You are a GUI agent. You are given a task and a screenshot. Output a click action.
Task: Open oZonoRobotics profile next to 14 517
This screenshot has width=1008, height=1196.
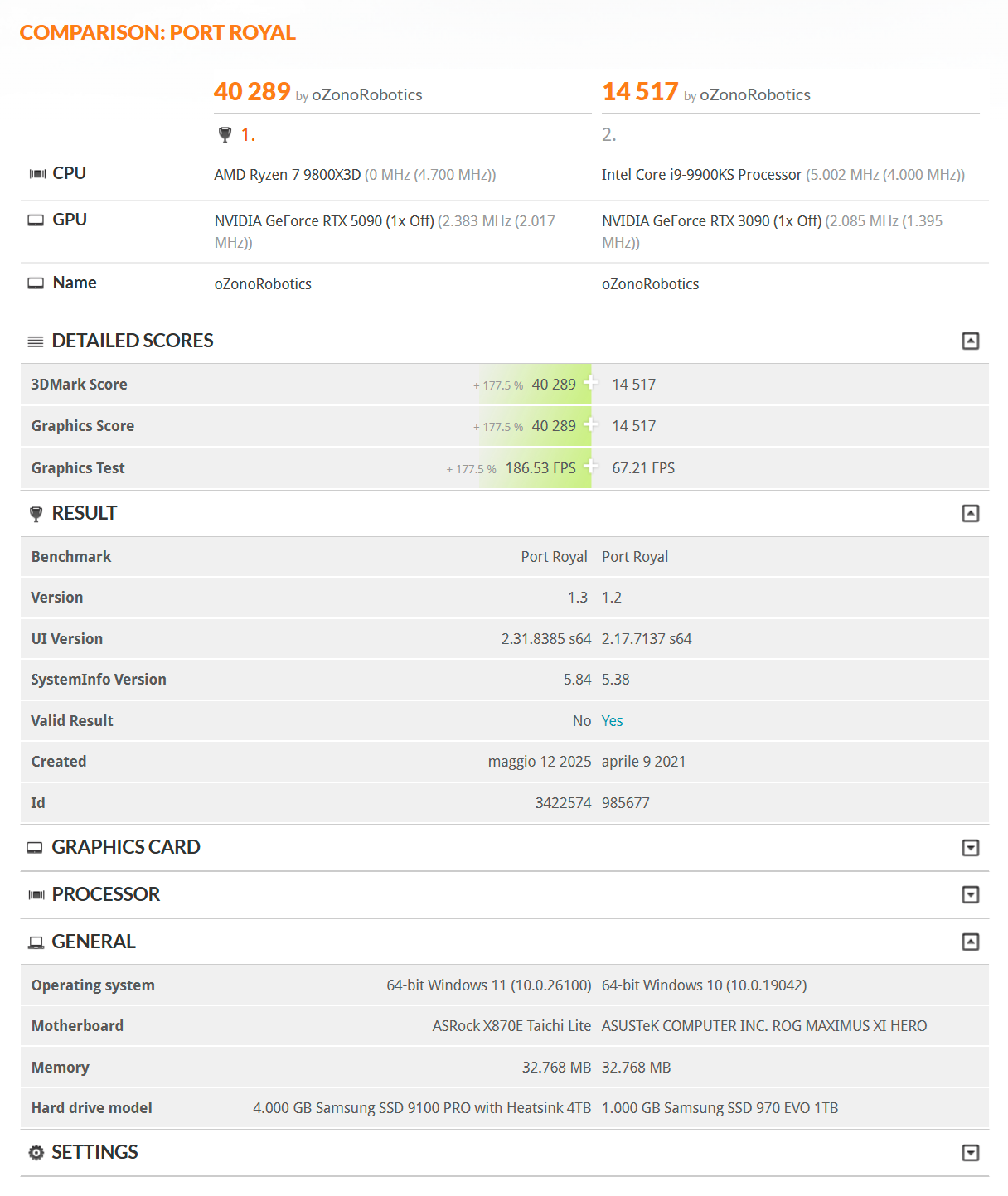755,95
